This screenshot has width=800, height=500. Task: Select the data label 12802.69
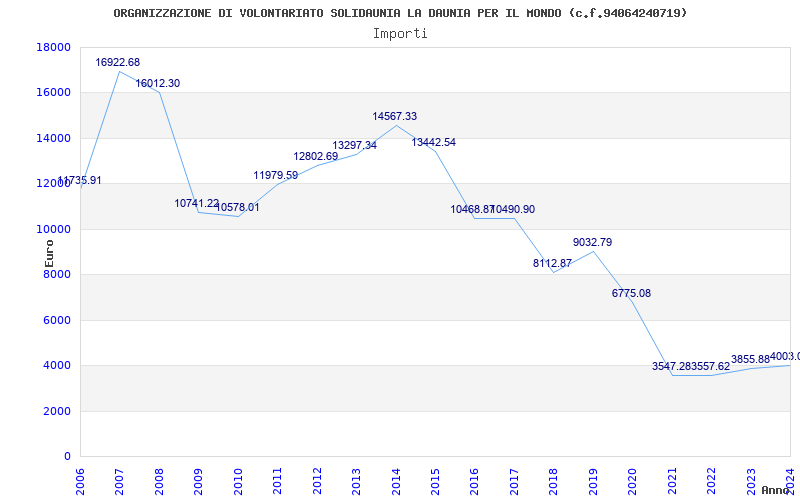315,157
